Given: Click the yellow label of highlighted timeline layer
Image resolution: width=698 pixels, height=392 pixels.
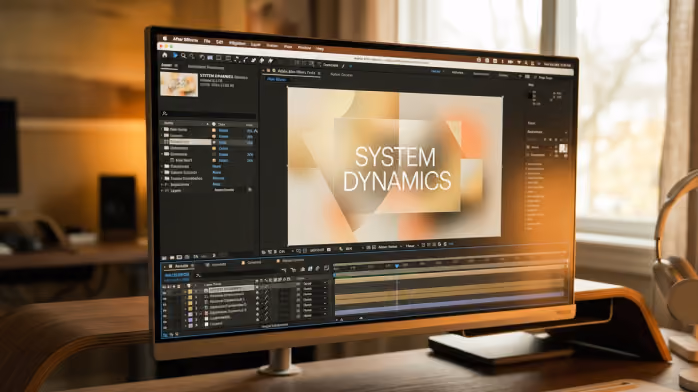Looking at the screenshot, I should pos(190,292).
